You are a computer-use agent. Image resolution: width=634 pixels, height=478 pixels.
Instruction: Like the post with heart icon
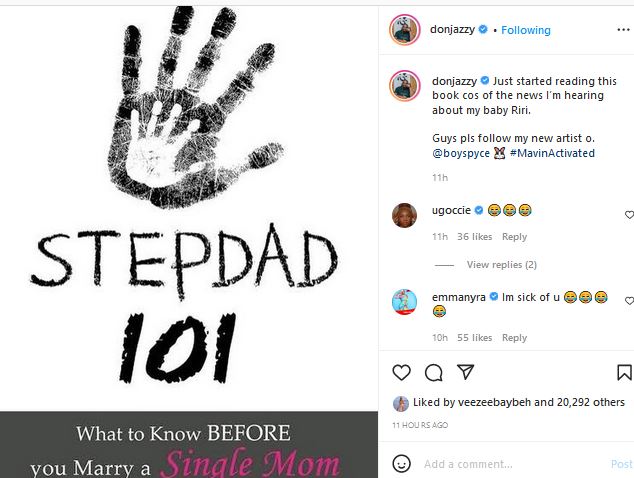402,372
